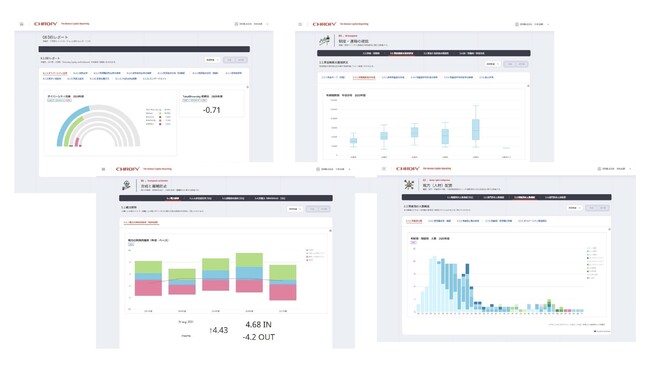Select the first dark navigation tab in stacked bar window
Viewport: 650px width, 366px height.
click(172, 199)
